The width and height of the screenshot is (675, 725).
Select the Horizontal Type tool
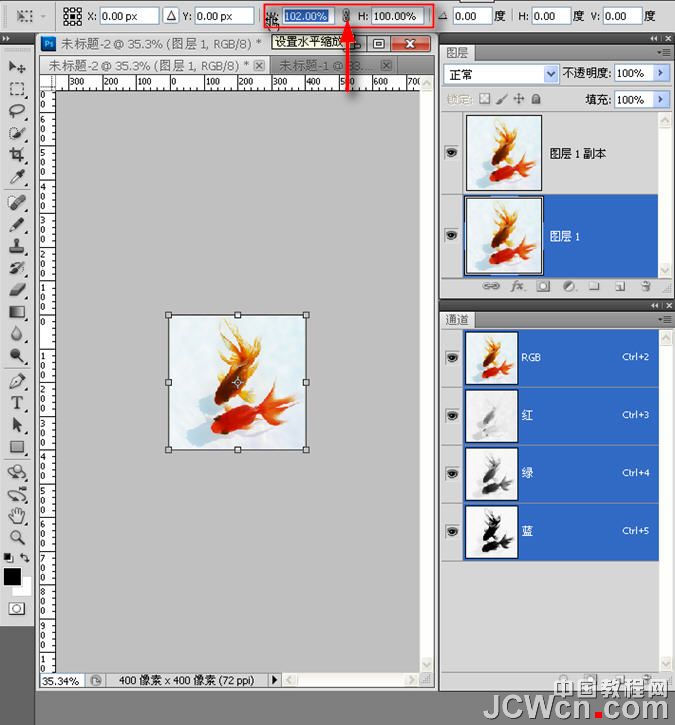click(x=17, y=403)
